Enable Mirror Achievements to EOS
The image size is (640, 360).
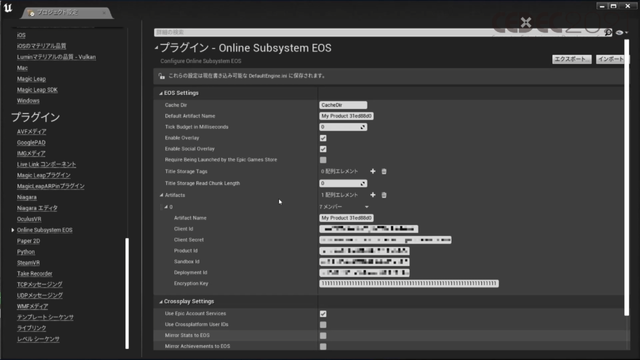point(323,347)
